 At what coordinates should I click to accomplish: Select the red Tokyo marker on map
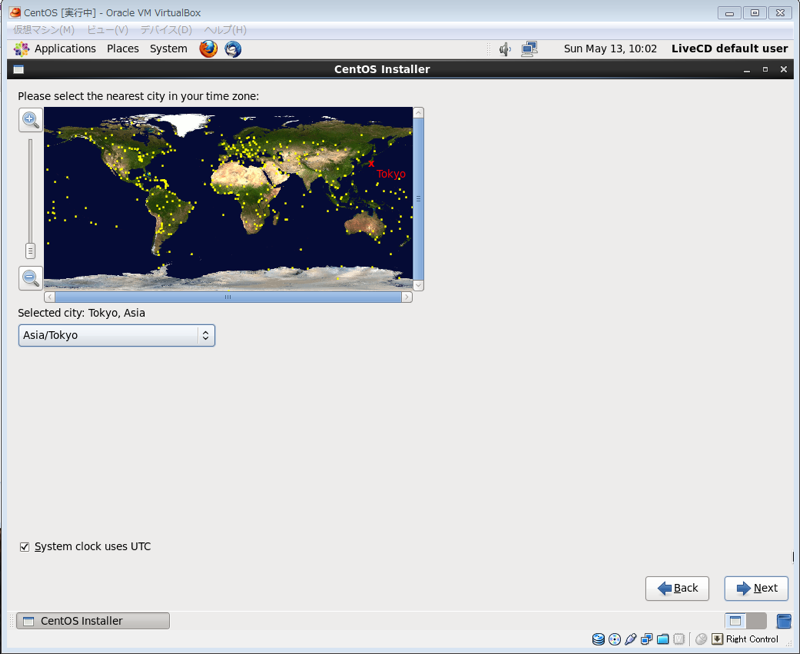coord(371,164)
